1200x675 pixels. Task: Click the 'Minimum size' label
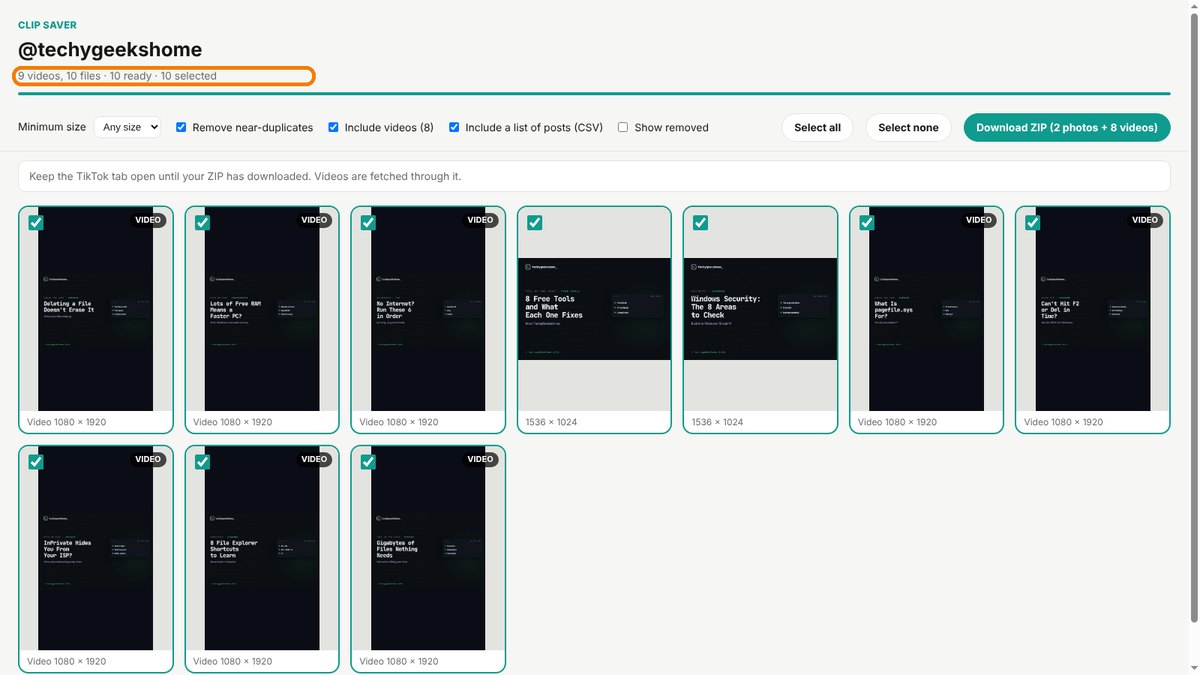(x=52, y=127)
